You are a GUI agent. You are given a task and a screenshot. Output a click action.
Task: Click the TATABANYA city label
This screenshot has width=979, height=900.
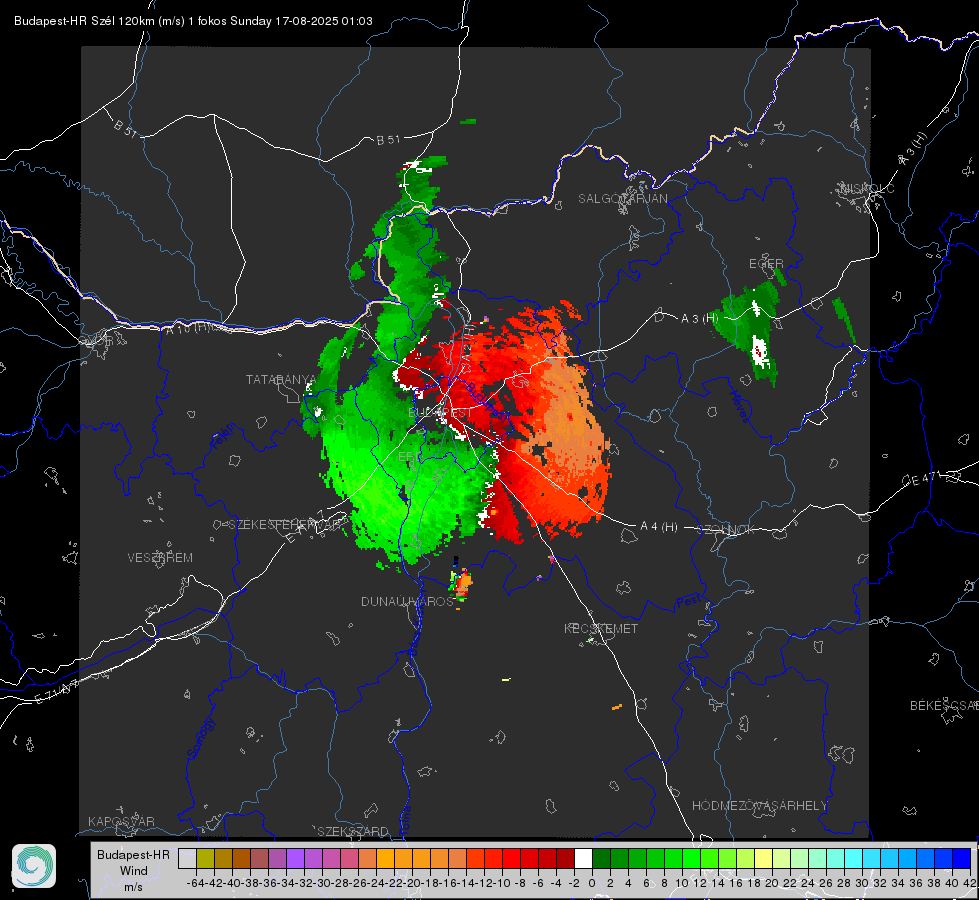point(281,380)
